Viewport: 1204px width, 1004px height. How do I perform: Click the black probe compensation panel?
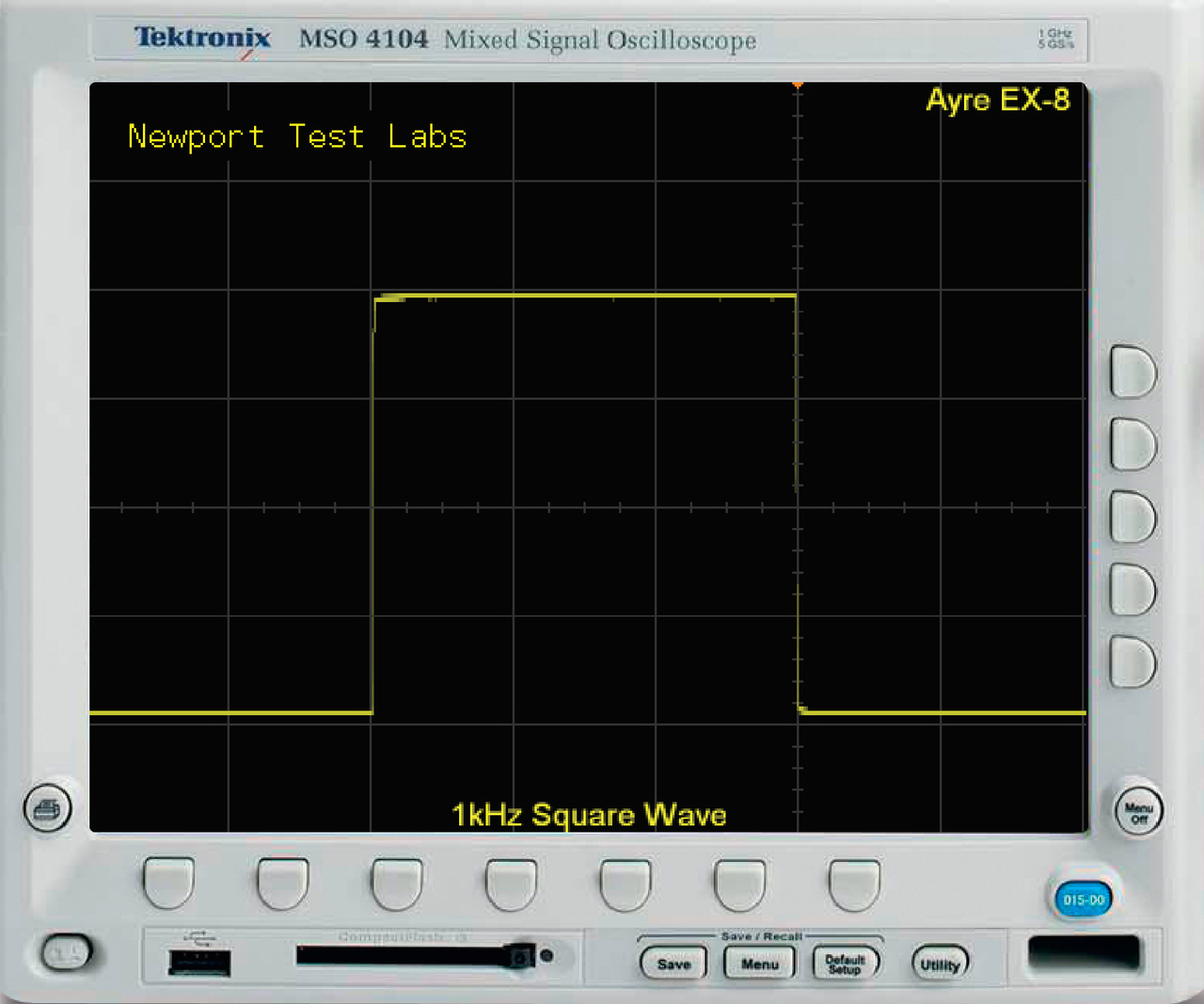(1084, 952)
